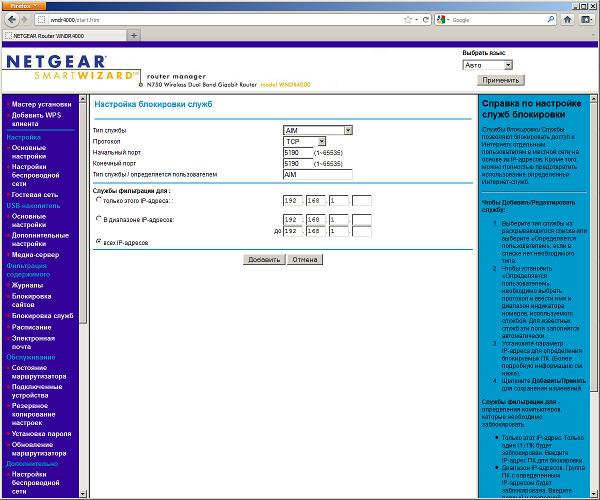Viewport: 600px width, 500px height.
Task: Select 'всех IP-адресов' radio option
Action: click(98, 241)
